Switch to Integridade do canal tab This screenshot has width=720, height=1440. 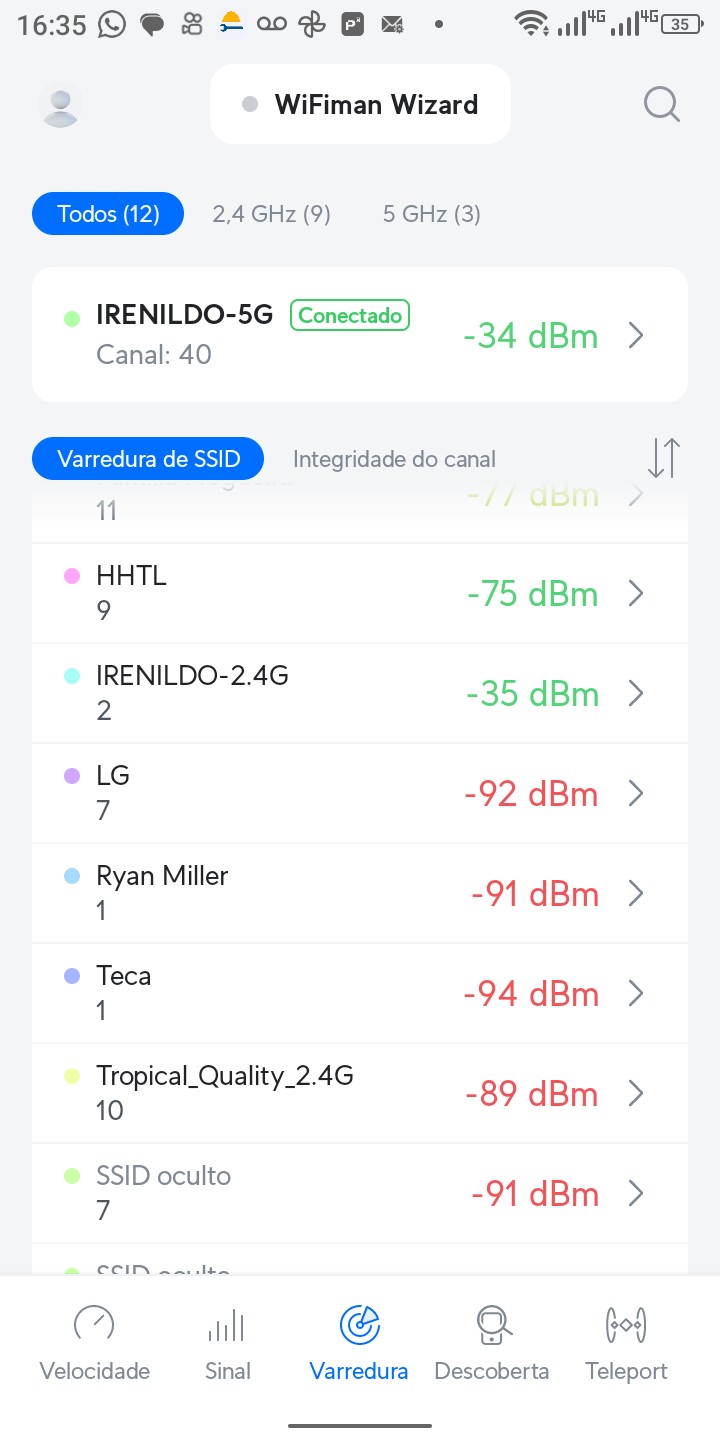pyautogui.click(x=394, y=459)
